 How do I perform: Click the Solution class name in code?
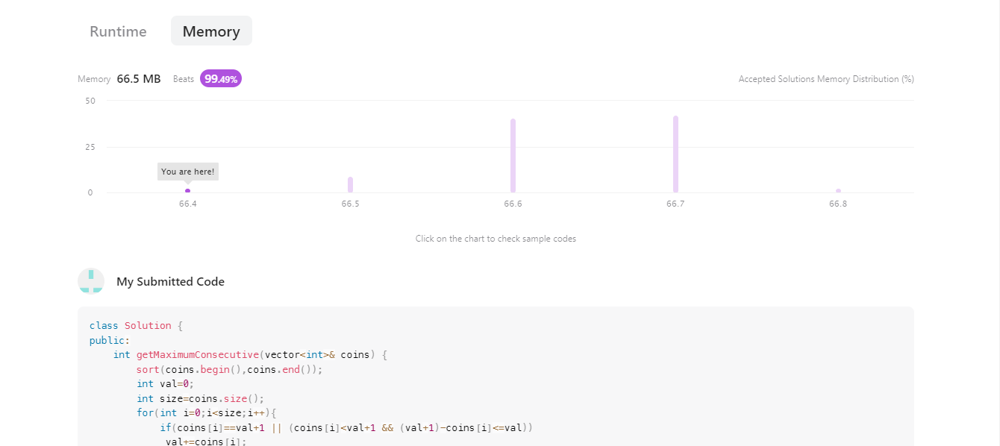click(148, 325)
